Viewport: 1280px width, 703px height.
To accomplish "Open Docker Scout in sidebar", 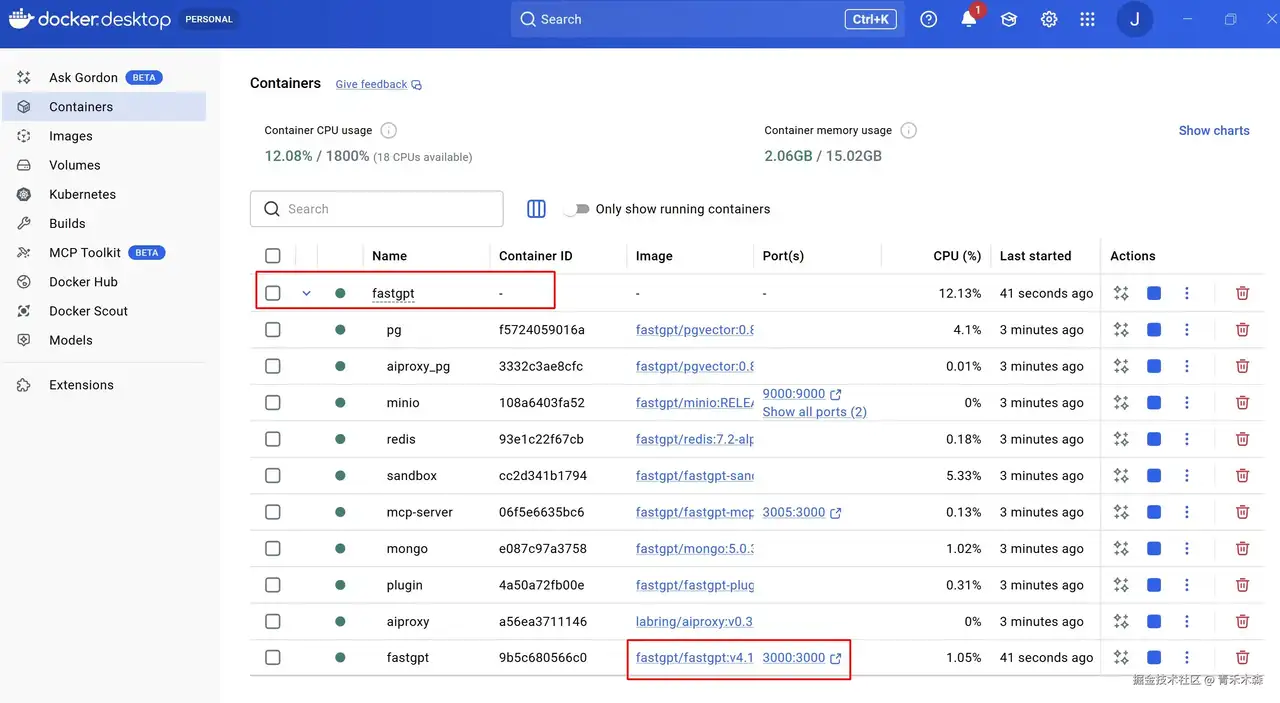I will pos(104,311).
